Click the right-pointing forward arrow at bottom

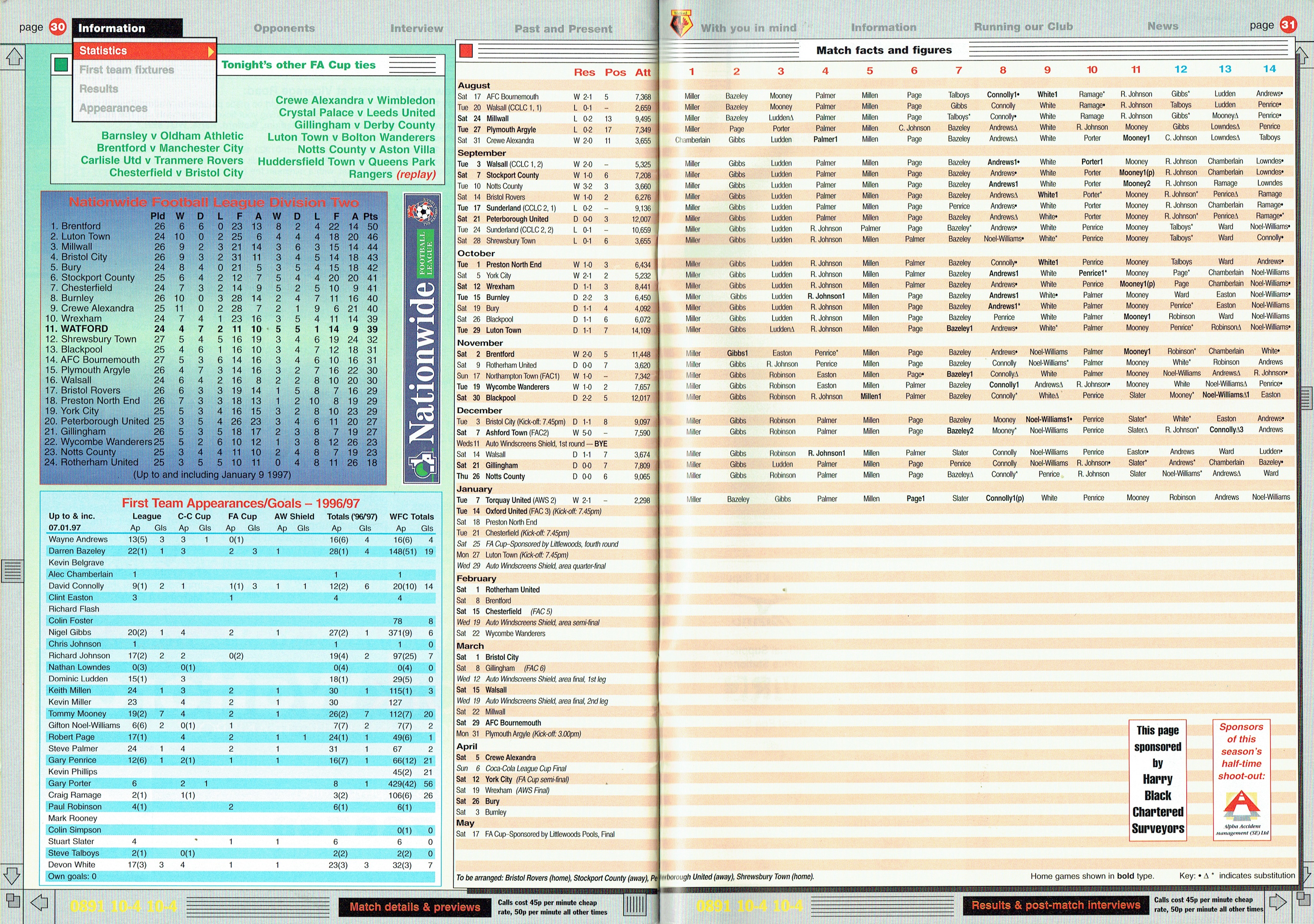coord(1277,902)
